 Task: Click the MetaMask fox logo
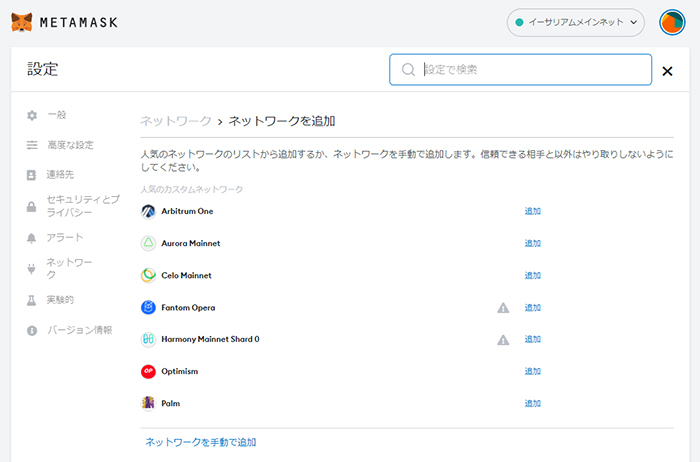[x=21, y=22]
